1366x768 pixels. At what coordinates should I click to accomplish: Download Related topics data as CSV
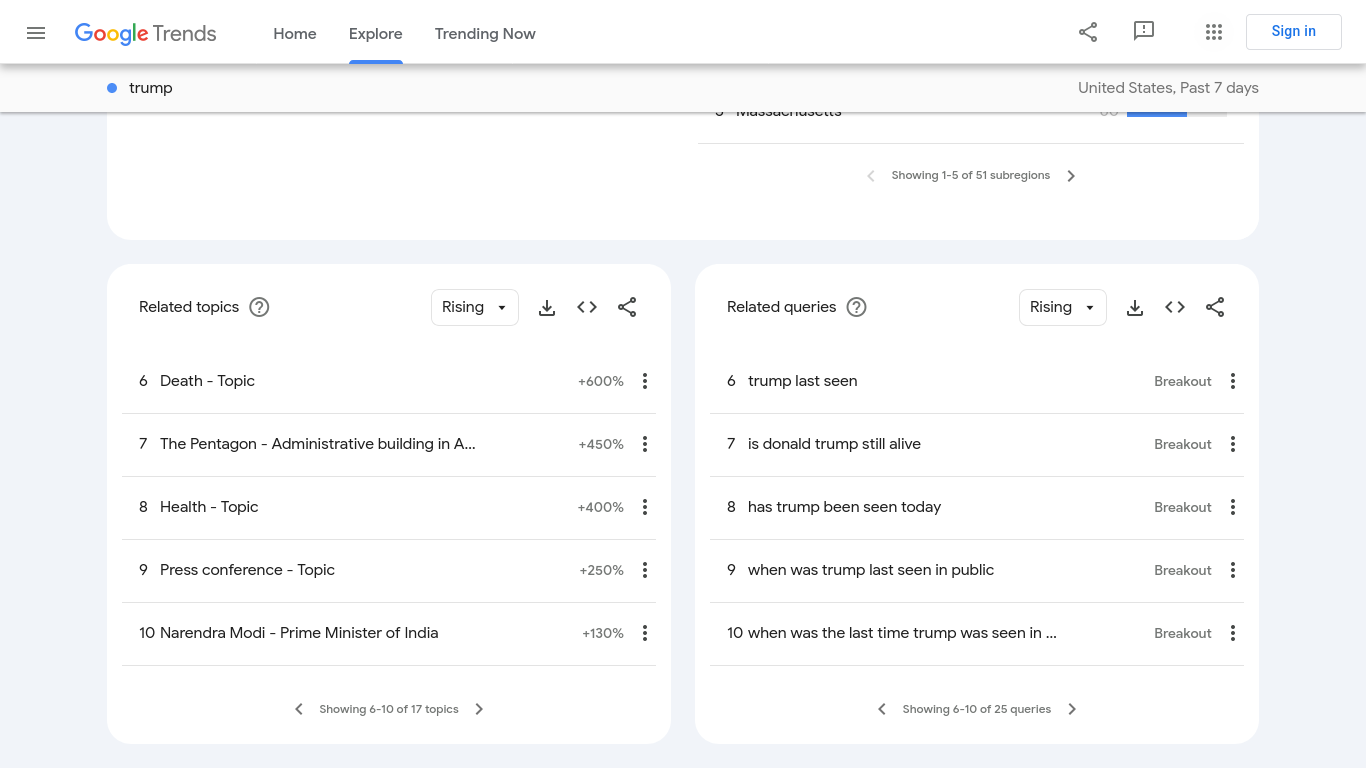[x=547, y=307]
